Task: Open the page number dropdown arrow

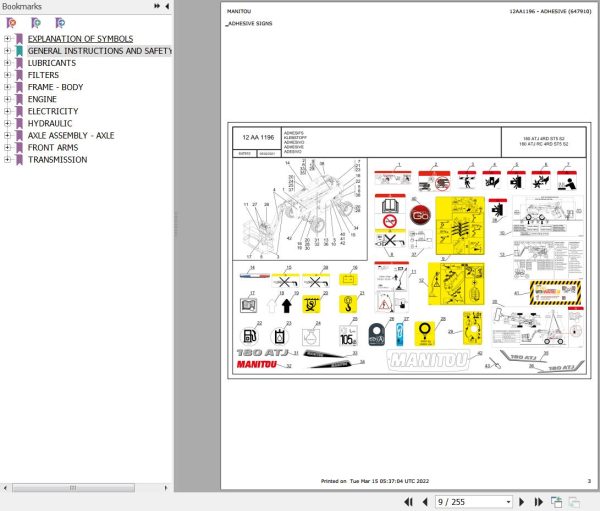Action: click(508, 502)
